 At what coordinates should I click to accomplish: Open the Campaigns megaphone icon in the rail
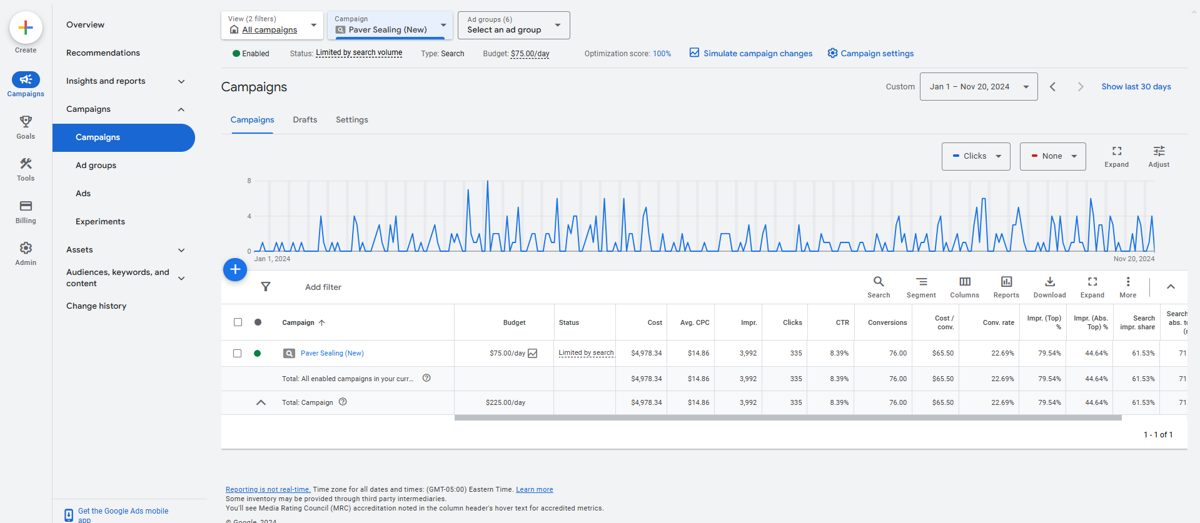pyautogui.click(x=25, y=80)
